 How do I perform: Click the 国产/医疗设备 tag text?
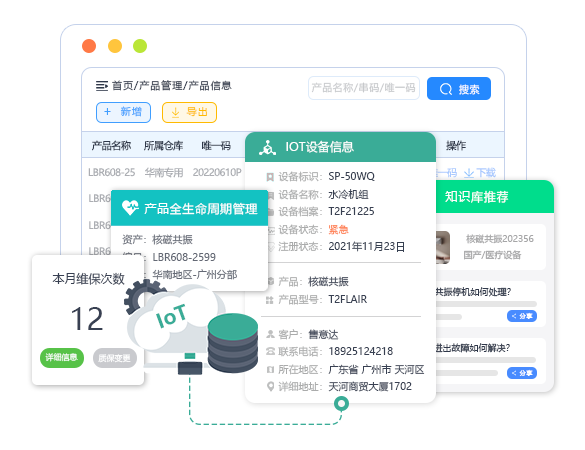[x=492, y=255]
